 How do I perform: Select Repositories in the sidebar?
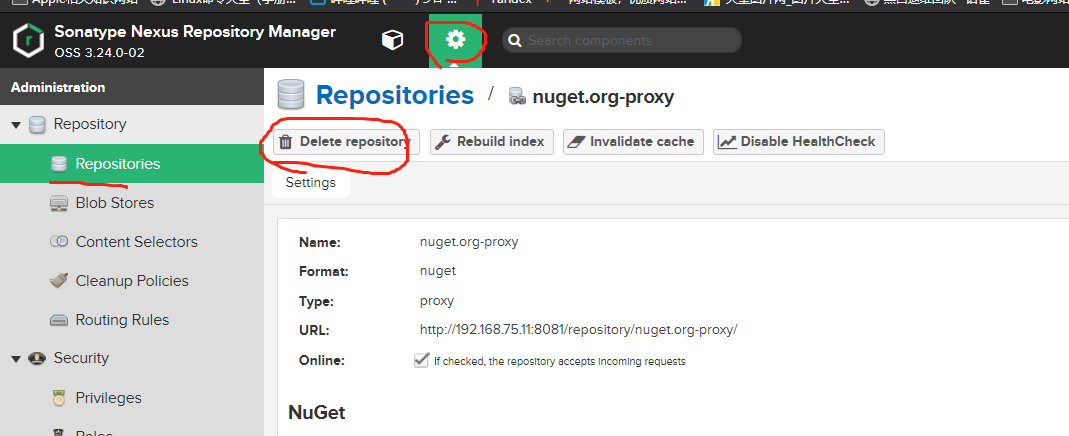coord(132,164)
